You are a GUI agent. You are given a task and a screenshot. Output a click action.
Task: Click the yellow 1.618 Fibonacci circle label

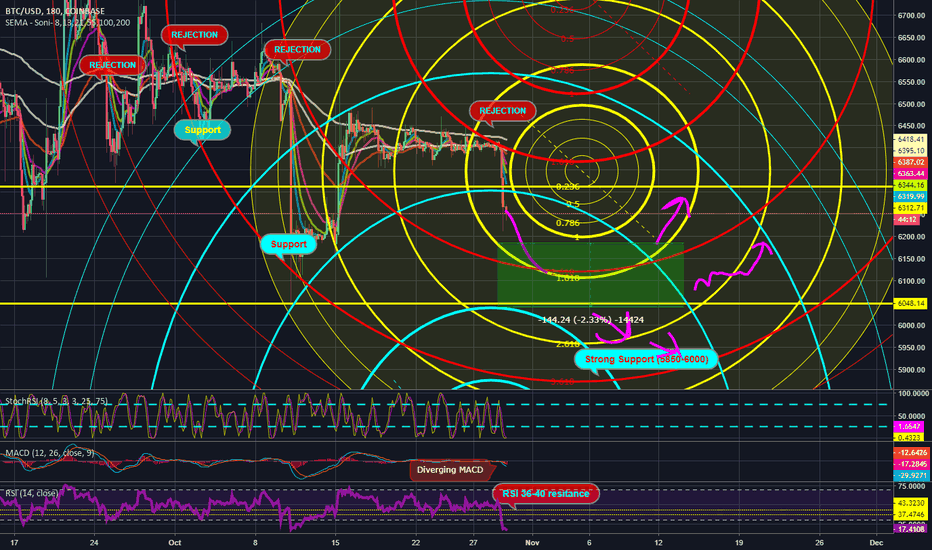click(x=568, y=278)
